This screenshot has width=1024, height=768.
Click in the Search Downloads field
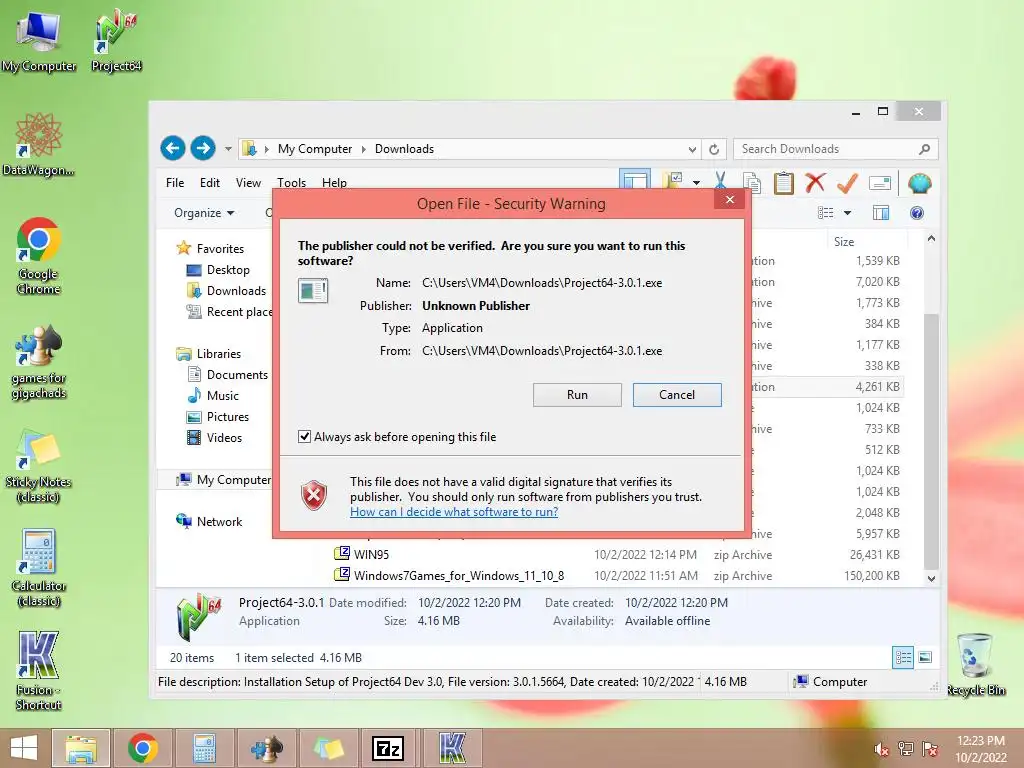[x=827, y=149]
